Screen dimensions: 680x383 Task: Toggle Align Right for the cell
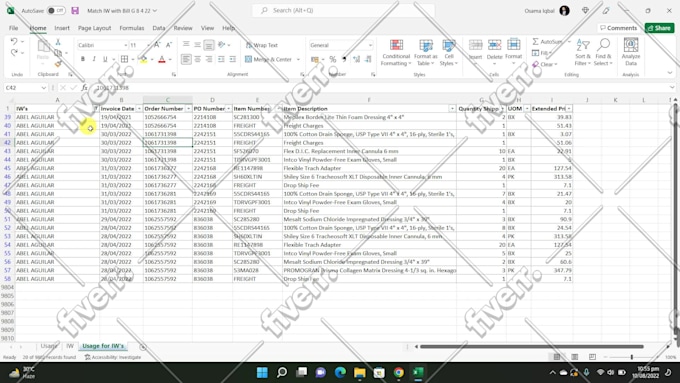coord(209,59)
